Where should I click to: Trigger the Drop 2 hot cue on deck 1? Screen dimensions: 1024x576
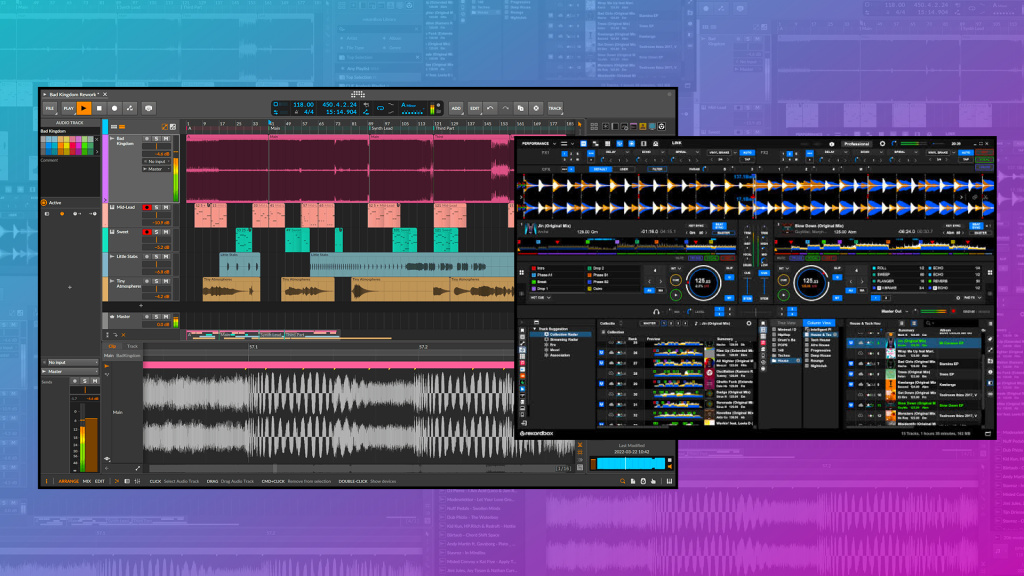612,268
